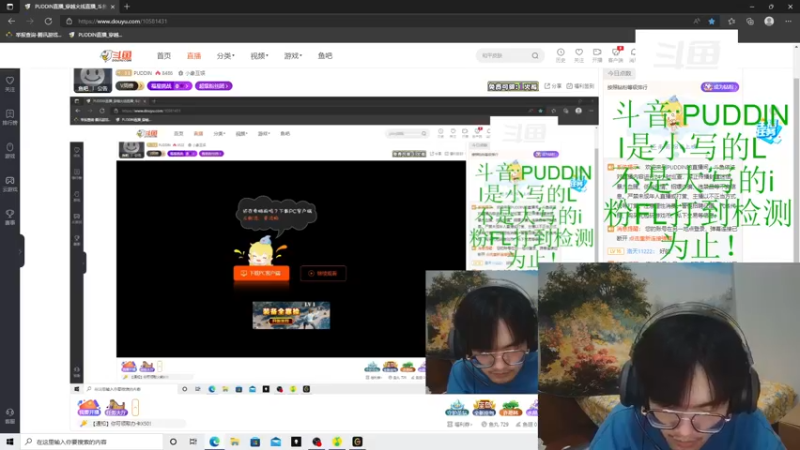The height and width of the screenshot is (450, 800).
Task: Open the PUDDIN直播 bookmark in the favorites bar
Action: tap(96, 35)
